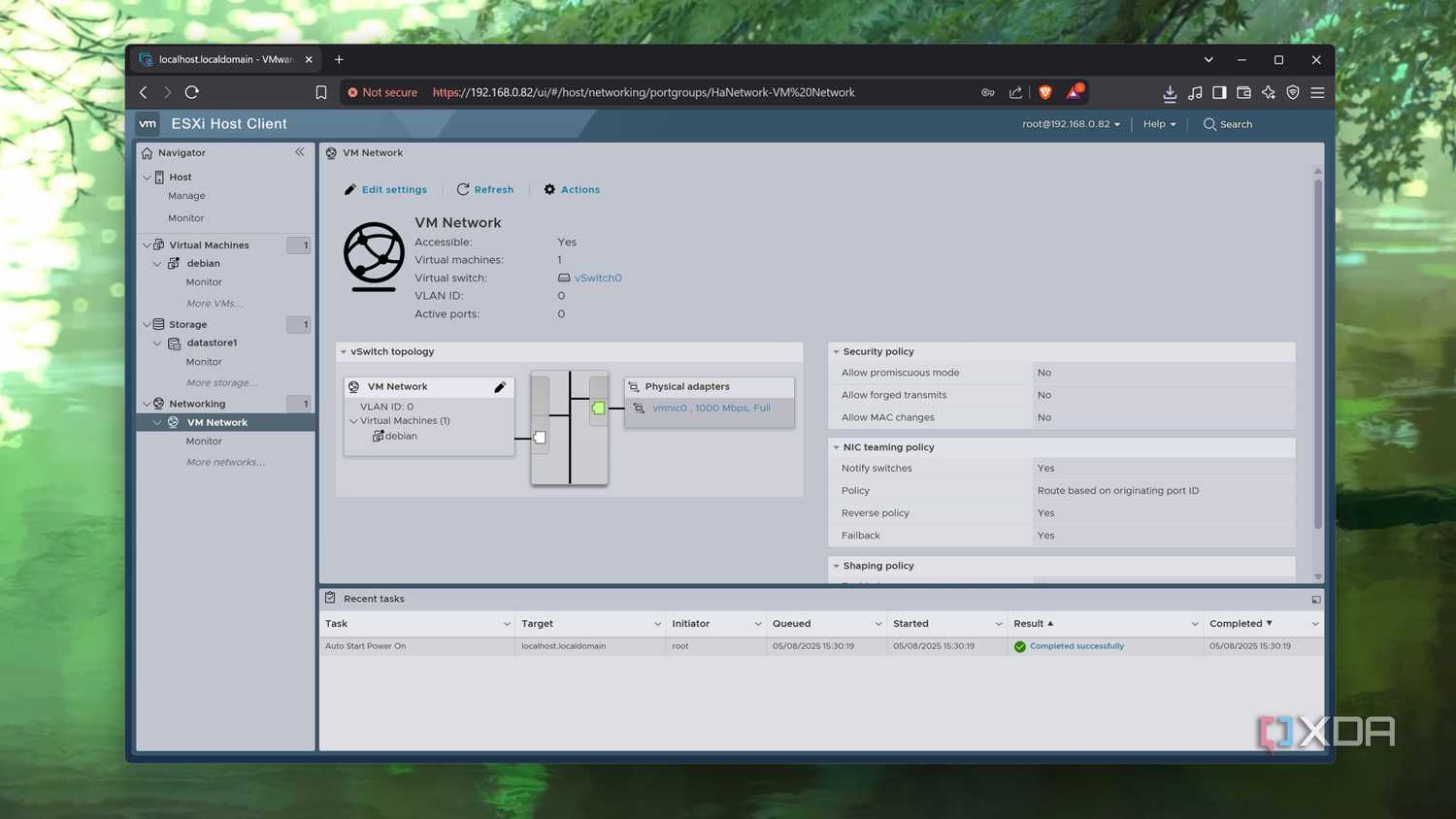Image resolution: width=1456 pixels, height=819 pixels.
Task: Click the white debian port in topology diagram
Action: (540, 438)
